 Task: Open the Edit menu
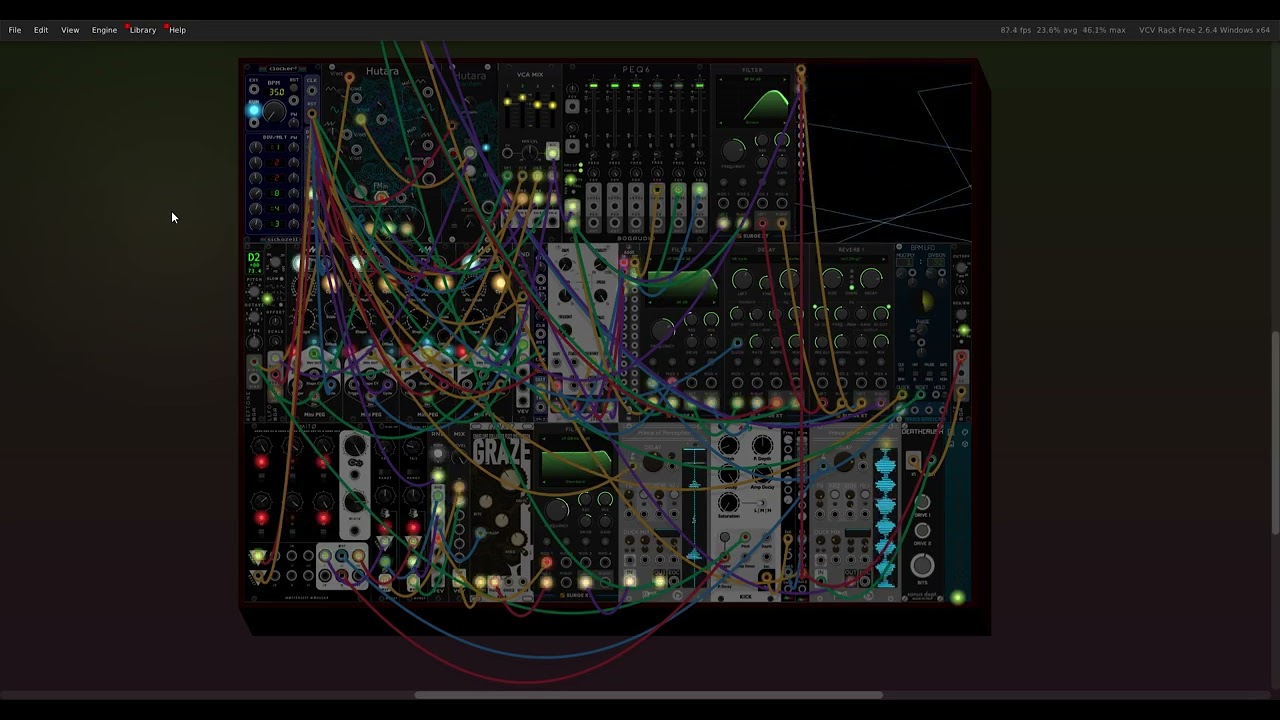[x=41, y=30]
